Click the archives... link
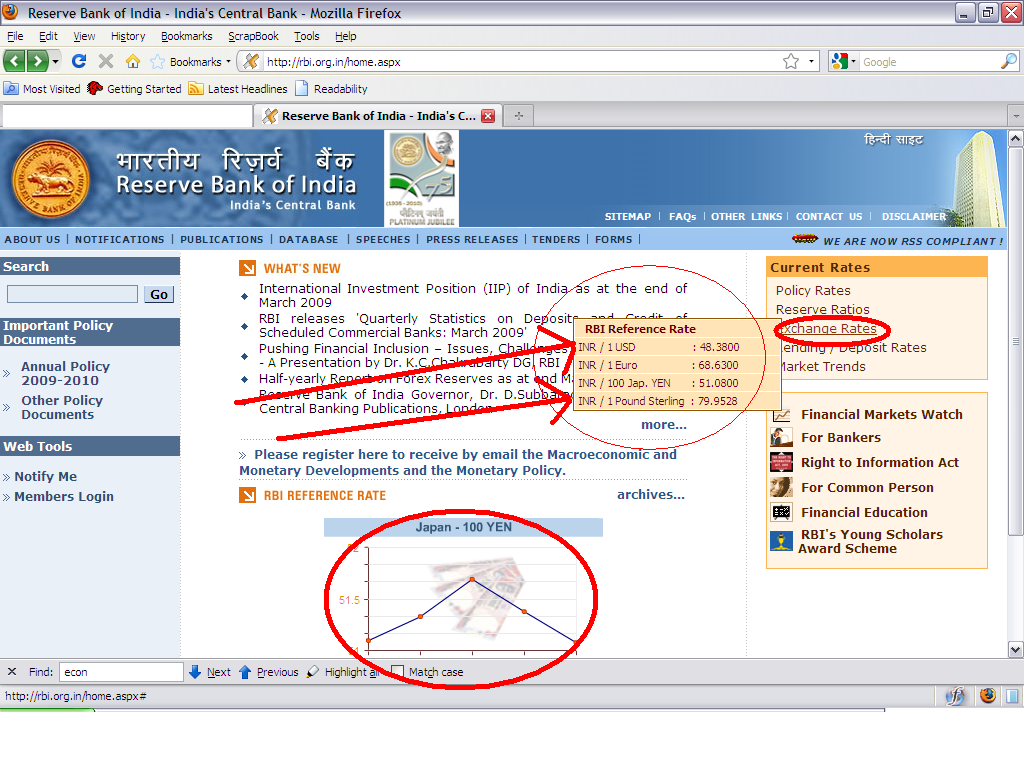This screenshot has height=768, width=1024. tap(650, 494)
